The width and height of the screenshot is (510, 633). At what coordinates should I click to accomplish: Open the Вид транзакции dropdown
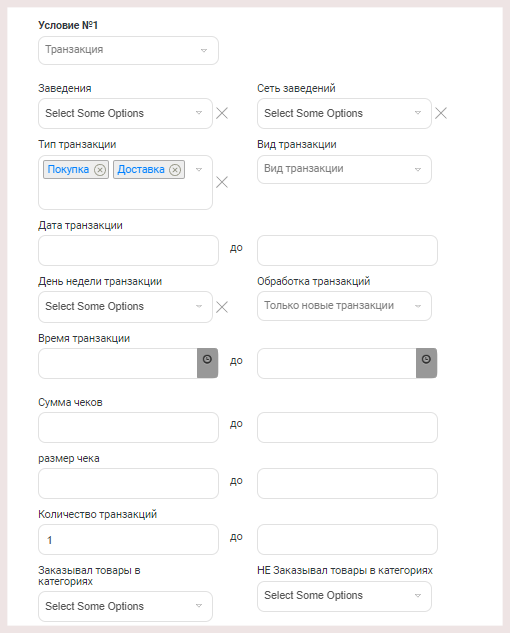click(x=344, y=169)
